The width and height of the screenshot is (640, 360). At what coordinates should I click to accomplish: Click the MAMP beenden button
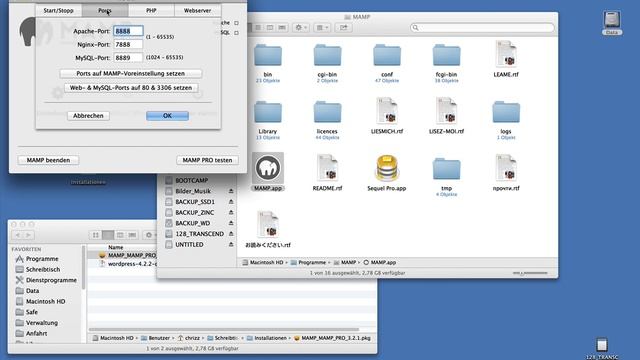pos(48,160)
